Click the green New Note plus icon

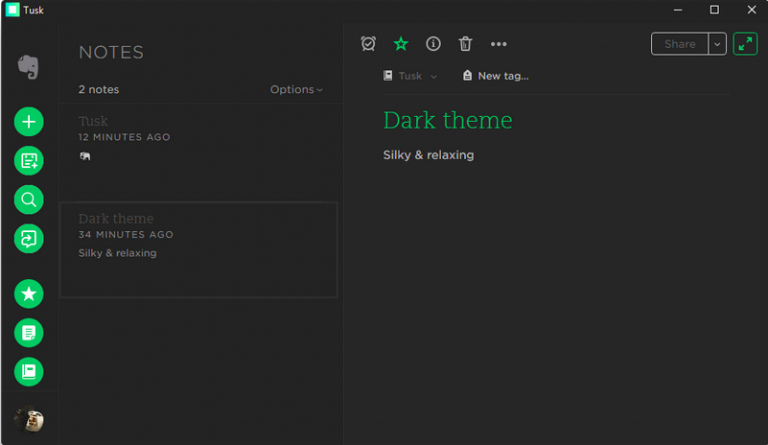pos(29,122)
